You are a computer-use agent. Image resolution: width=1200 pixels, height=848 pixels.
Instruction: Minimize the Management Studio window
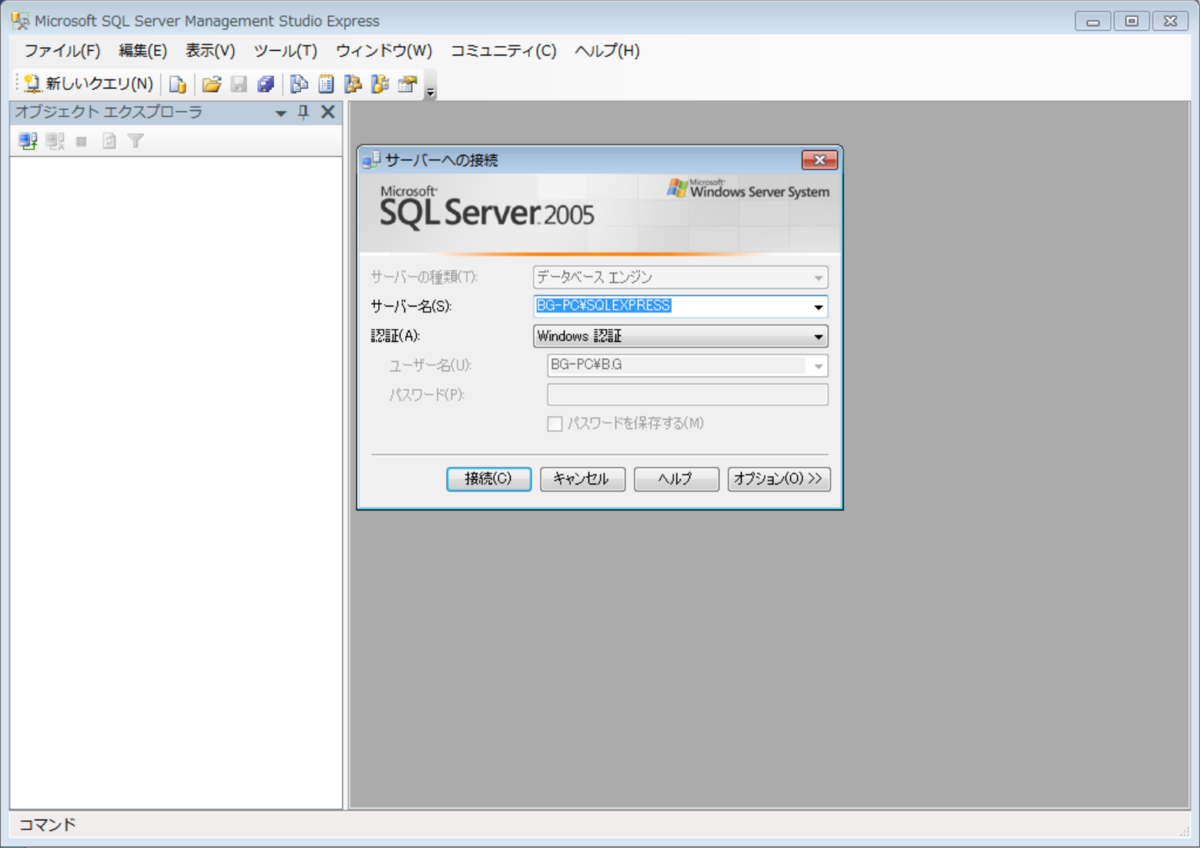point(1092,21)
